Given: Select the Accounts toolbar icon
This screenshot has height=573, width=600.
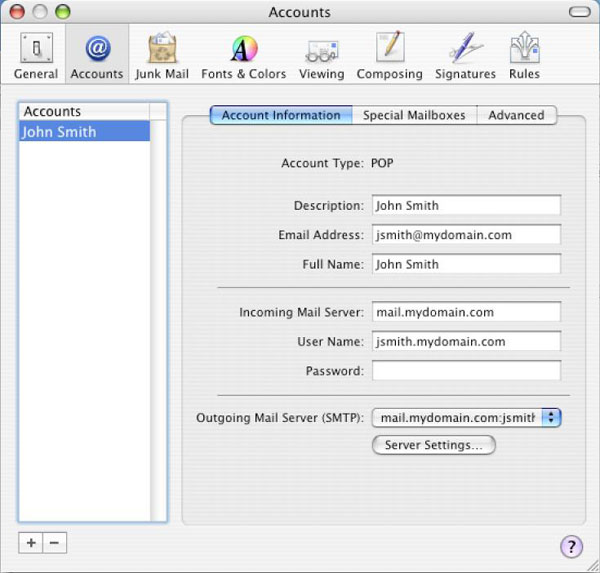Looking at the screenshot, I should (x=97, y=56).
